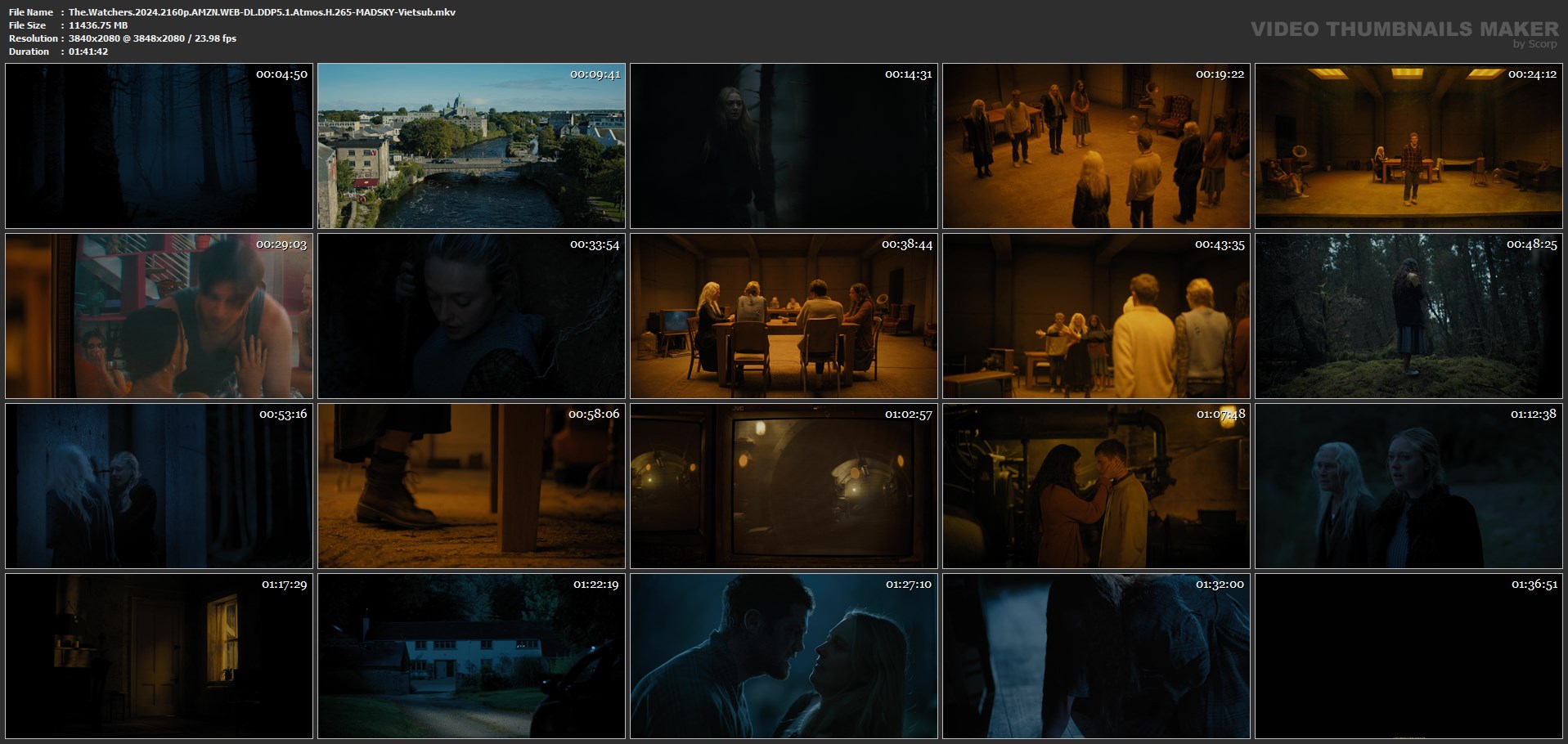Viewport: 1568px width, 744px height.
Task: Click the thumbnail stamped 00:14:31
Action: point(784,146)
